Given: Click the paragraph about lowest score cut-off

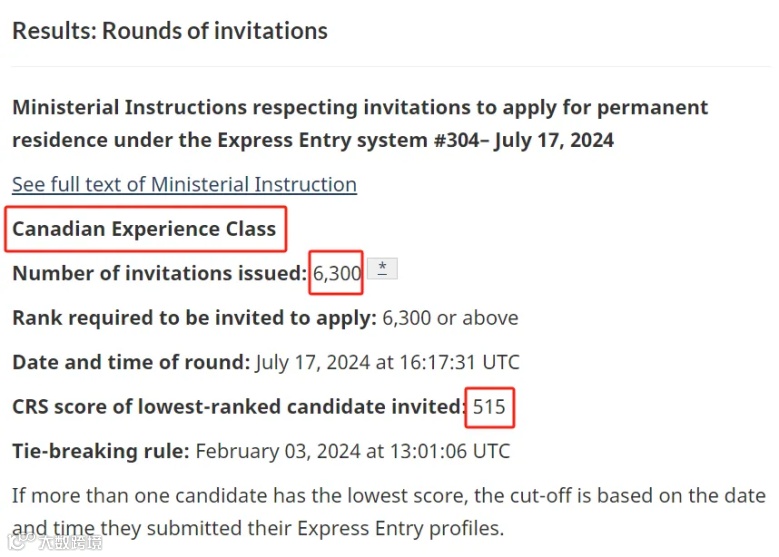Looking at the screenshot, I should point(388,496).
